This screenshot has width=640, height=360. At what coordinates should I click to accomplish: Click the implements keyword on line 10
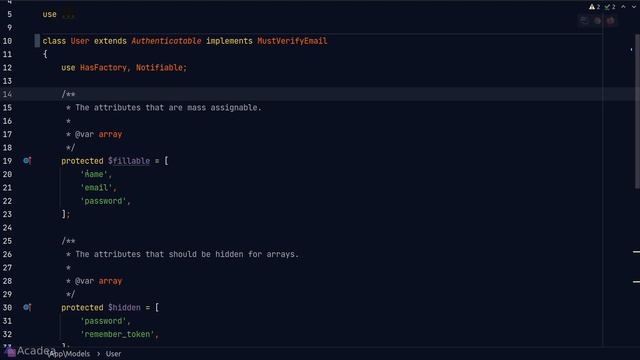[229, 41]
